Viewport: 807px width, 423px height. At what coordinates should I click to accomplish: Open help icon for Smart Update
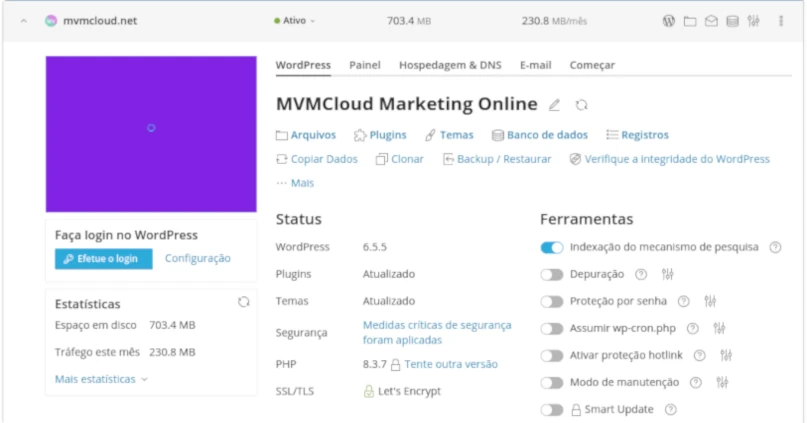671,410
